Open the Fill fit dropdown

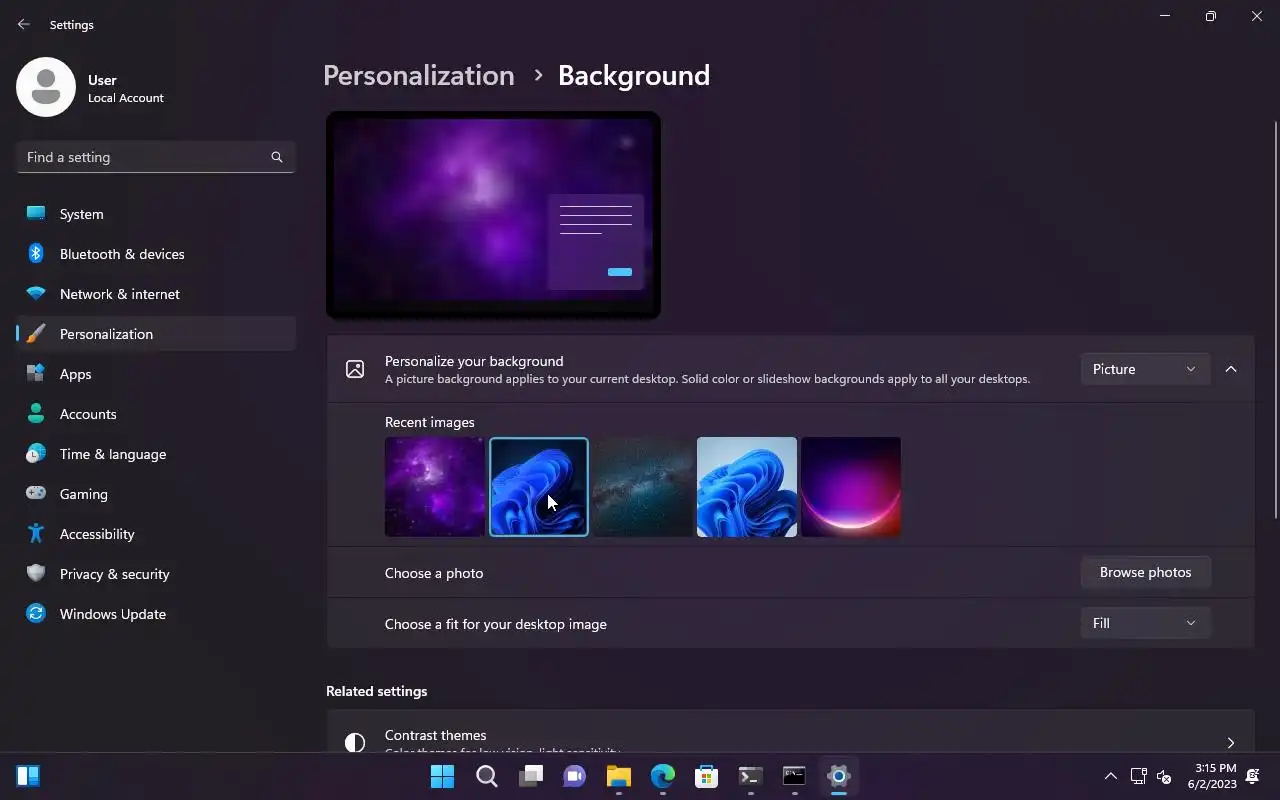[1145, 623]
